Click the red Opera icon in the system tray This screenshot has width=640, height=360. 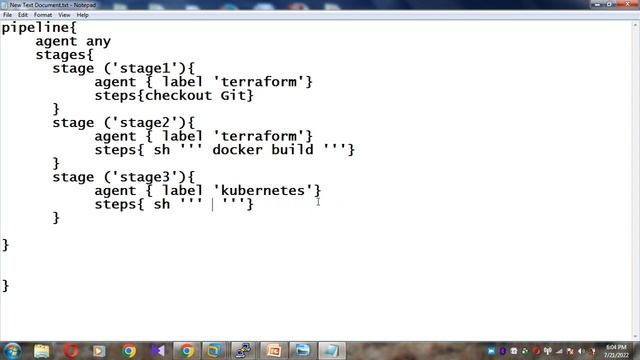coord(536,351)
